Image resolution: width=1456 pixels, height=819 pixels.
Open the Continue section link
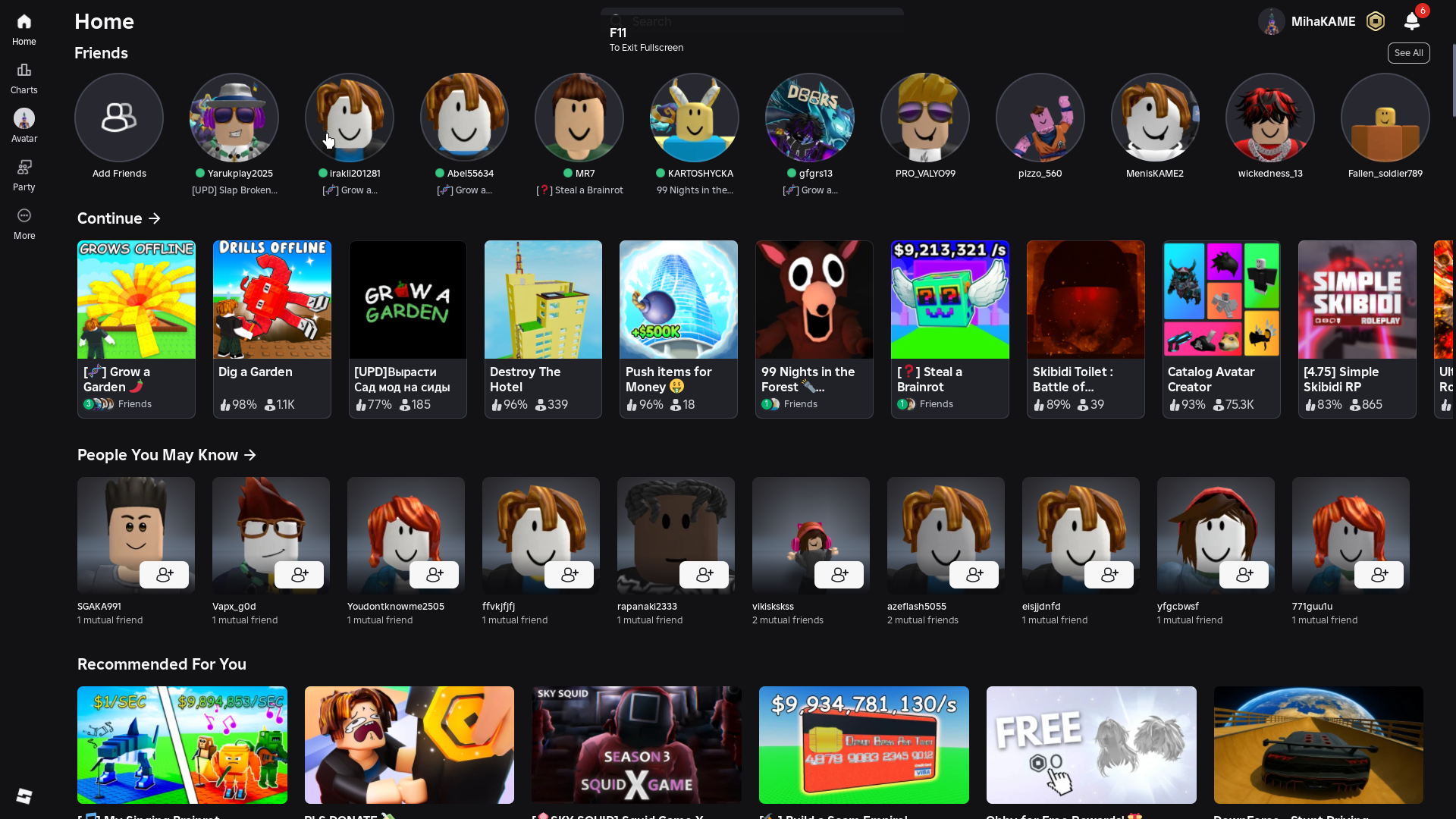coord(119,218)
